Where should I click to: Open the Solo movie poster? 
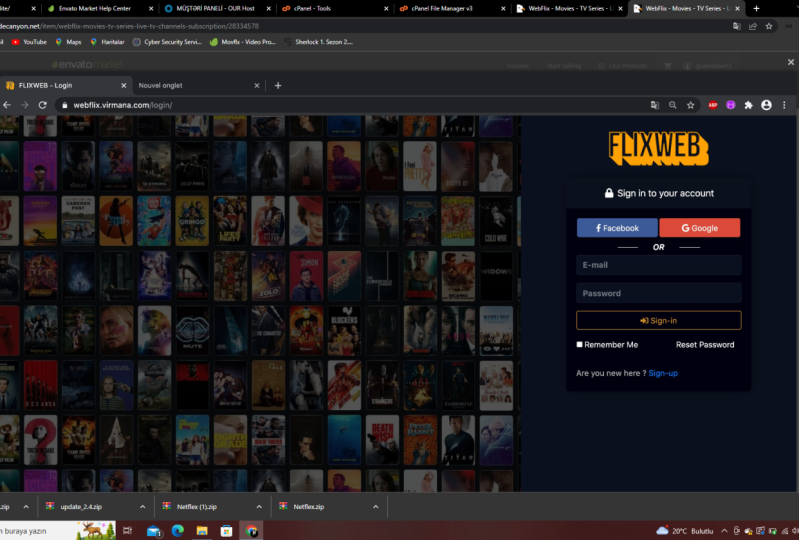coord(268,276)
